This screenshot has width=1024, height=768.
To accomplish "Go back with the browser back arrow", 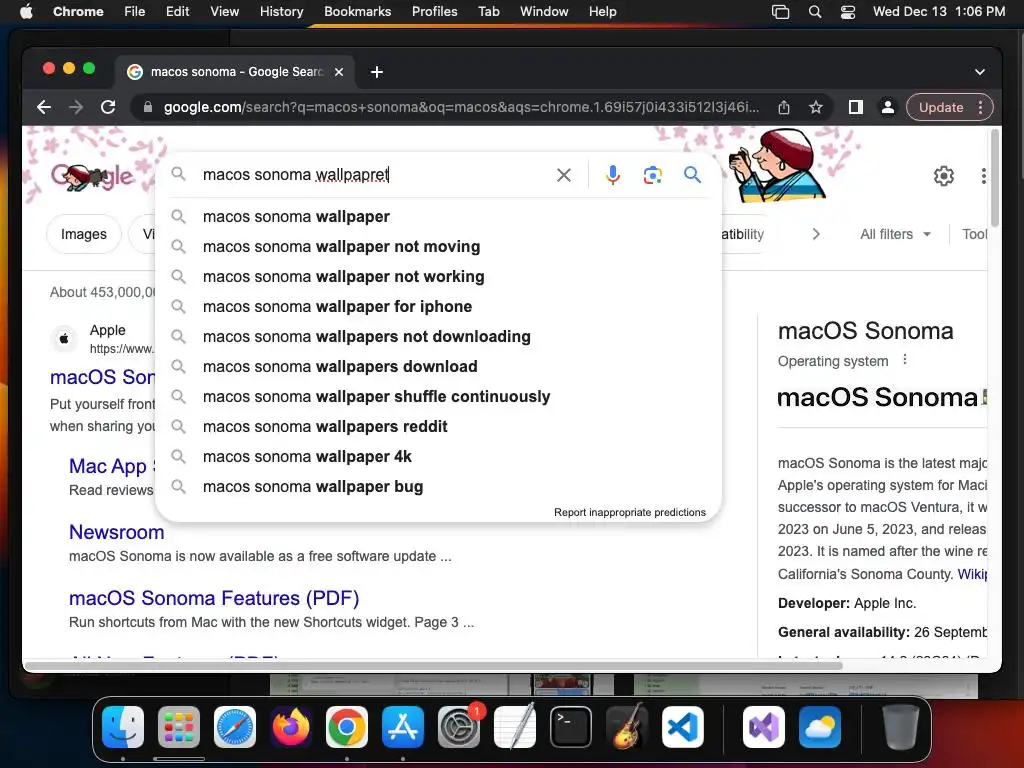I will pos(44,107).
